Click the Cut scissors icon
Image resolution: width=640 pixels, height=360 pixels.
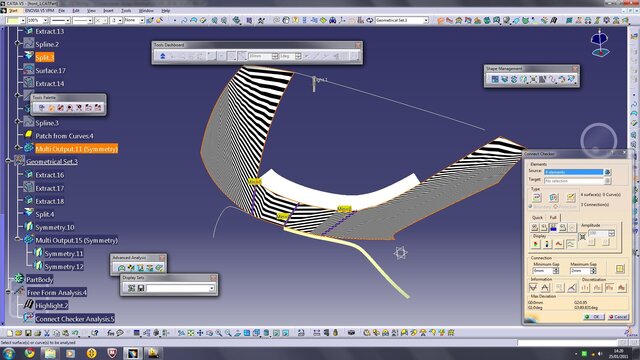coord(47,333)
